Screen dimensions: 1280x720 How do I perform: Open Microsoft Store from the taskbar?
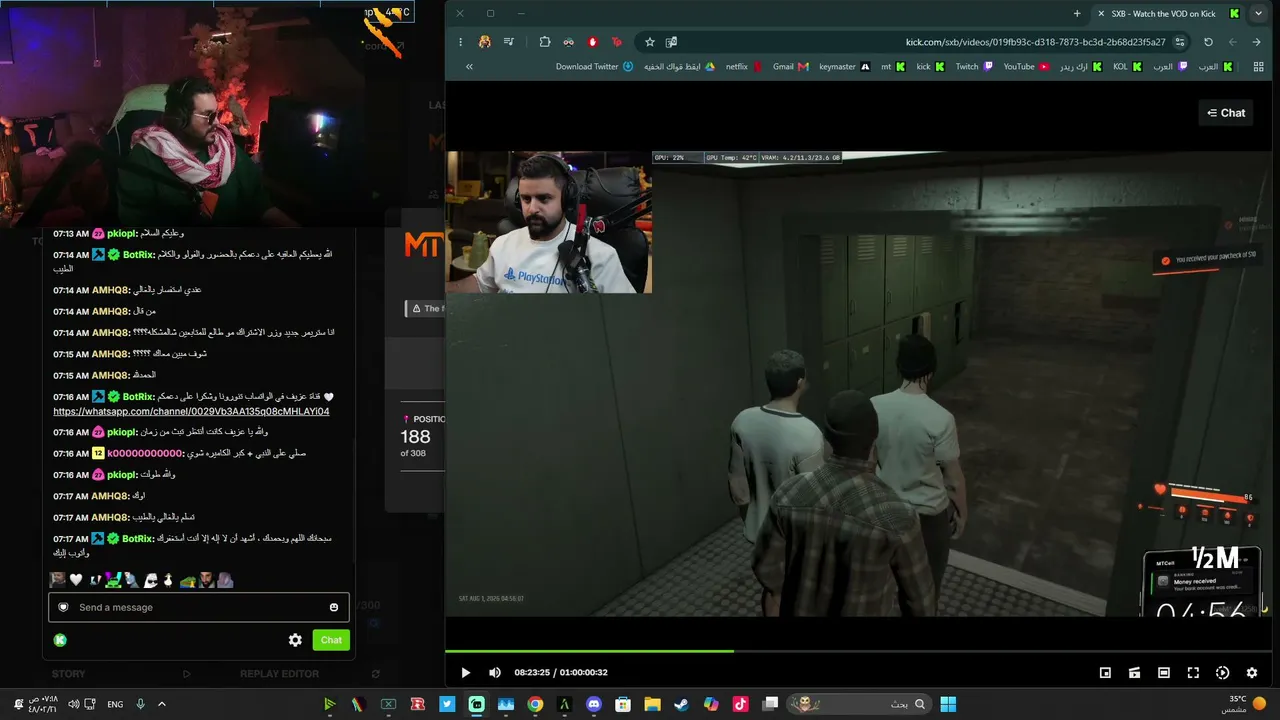(x=623, y=704)
